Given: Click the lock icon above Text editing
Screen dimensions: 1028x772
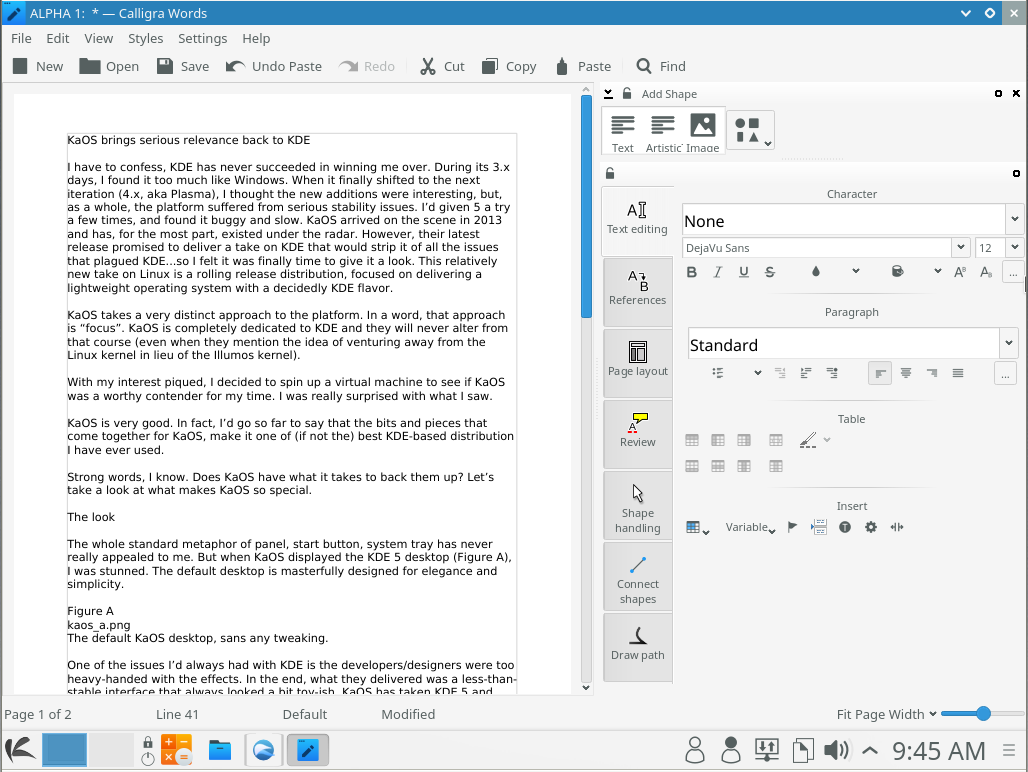Looking at the screenshot, I should coord(610,173).
